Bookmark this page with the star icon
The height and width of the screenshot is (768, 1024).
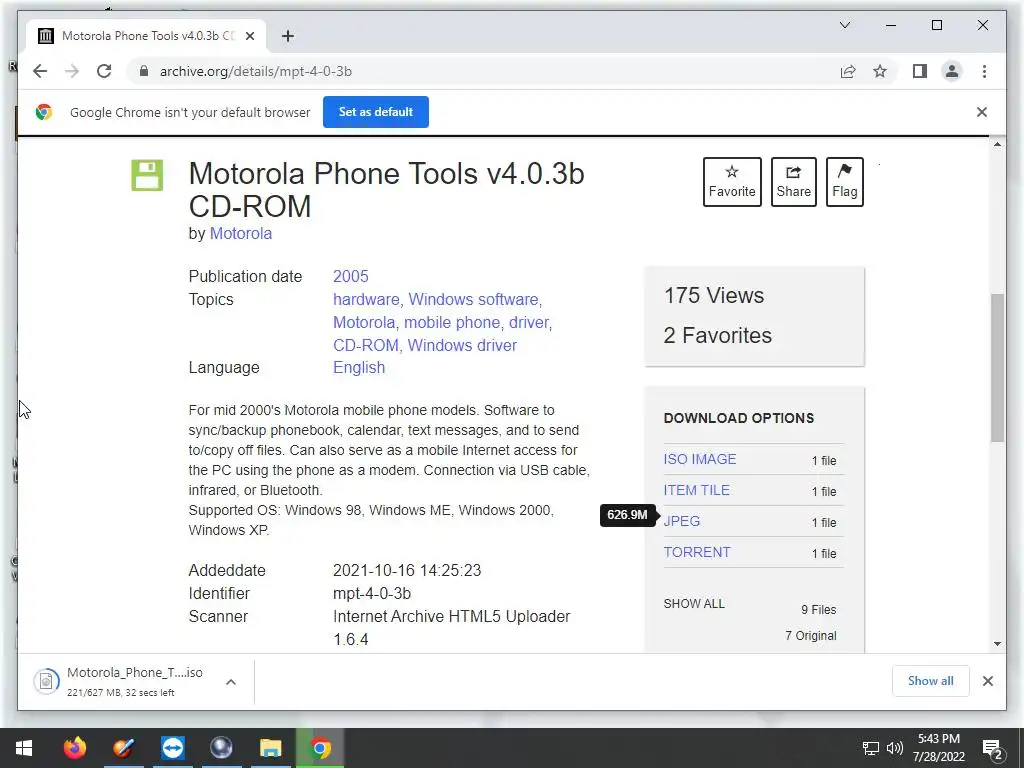[880, 71]
